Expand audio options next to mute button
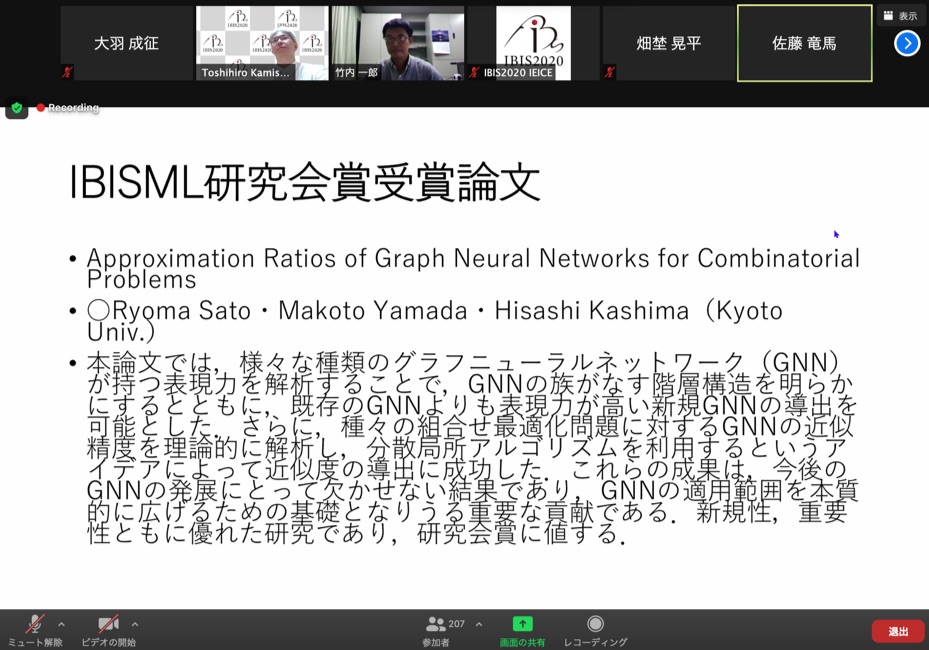Screen dimensions: 929x650 (61, 624)
